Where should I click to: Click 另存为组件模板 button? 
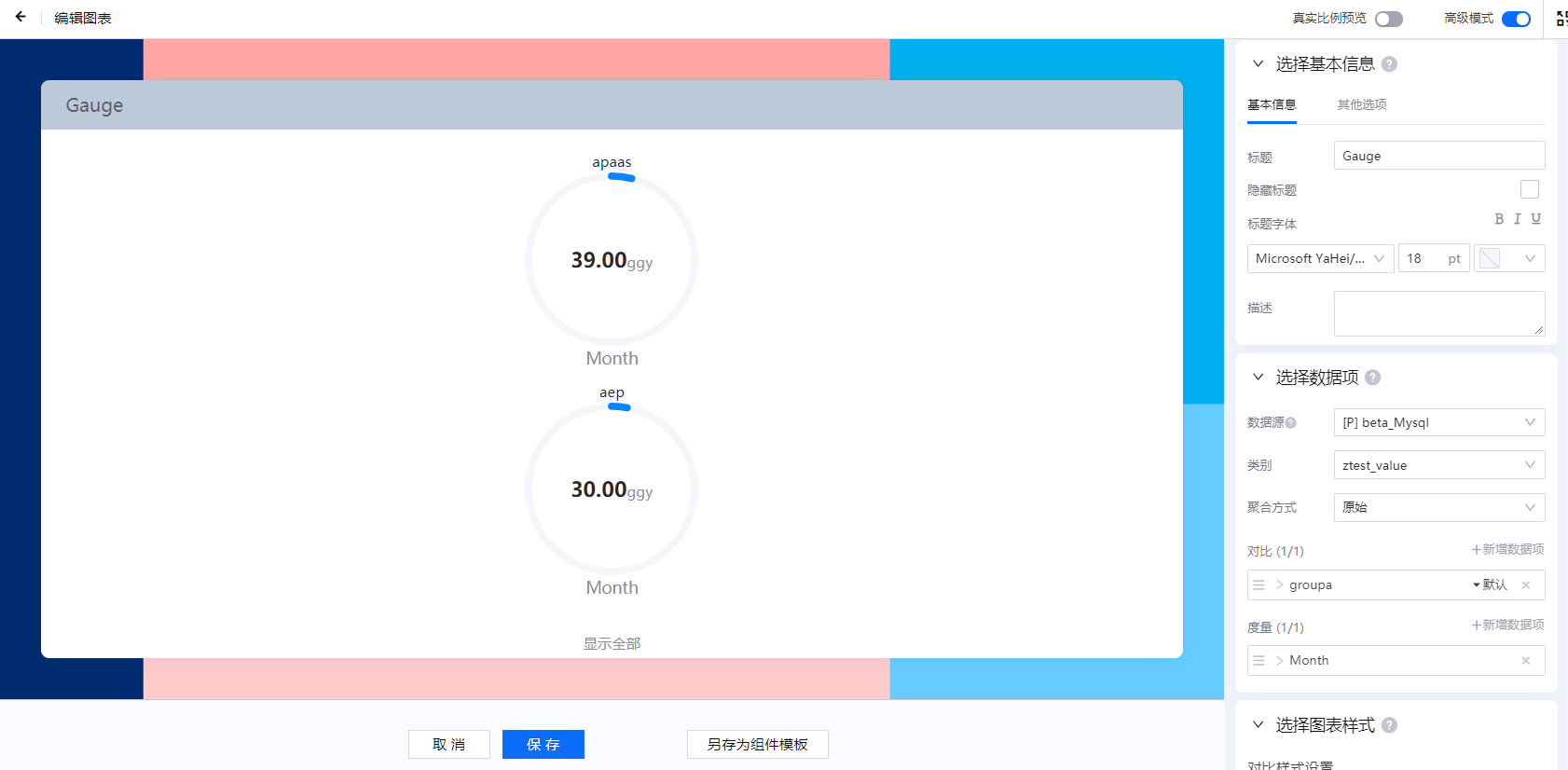point(757,744)
